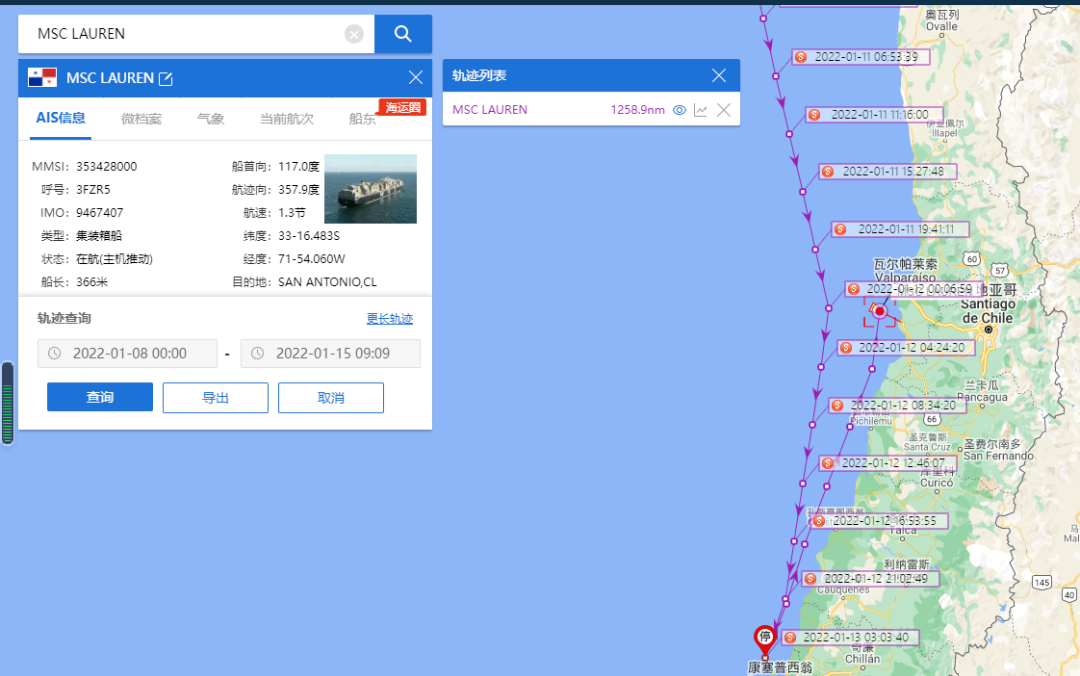Click destination SAN ANTONIO,CL text
Viewport: 1080px width, 676px height.
tap(327, 282)
